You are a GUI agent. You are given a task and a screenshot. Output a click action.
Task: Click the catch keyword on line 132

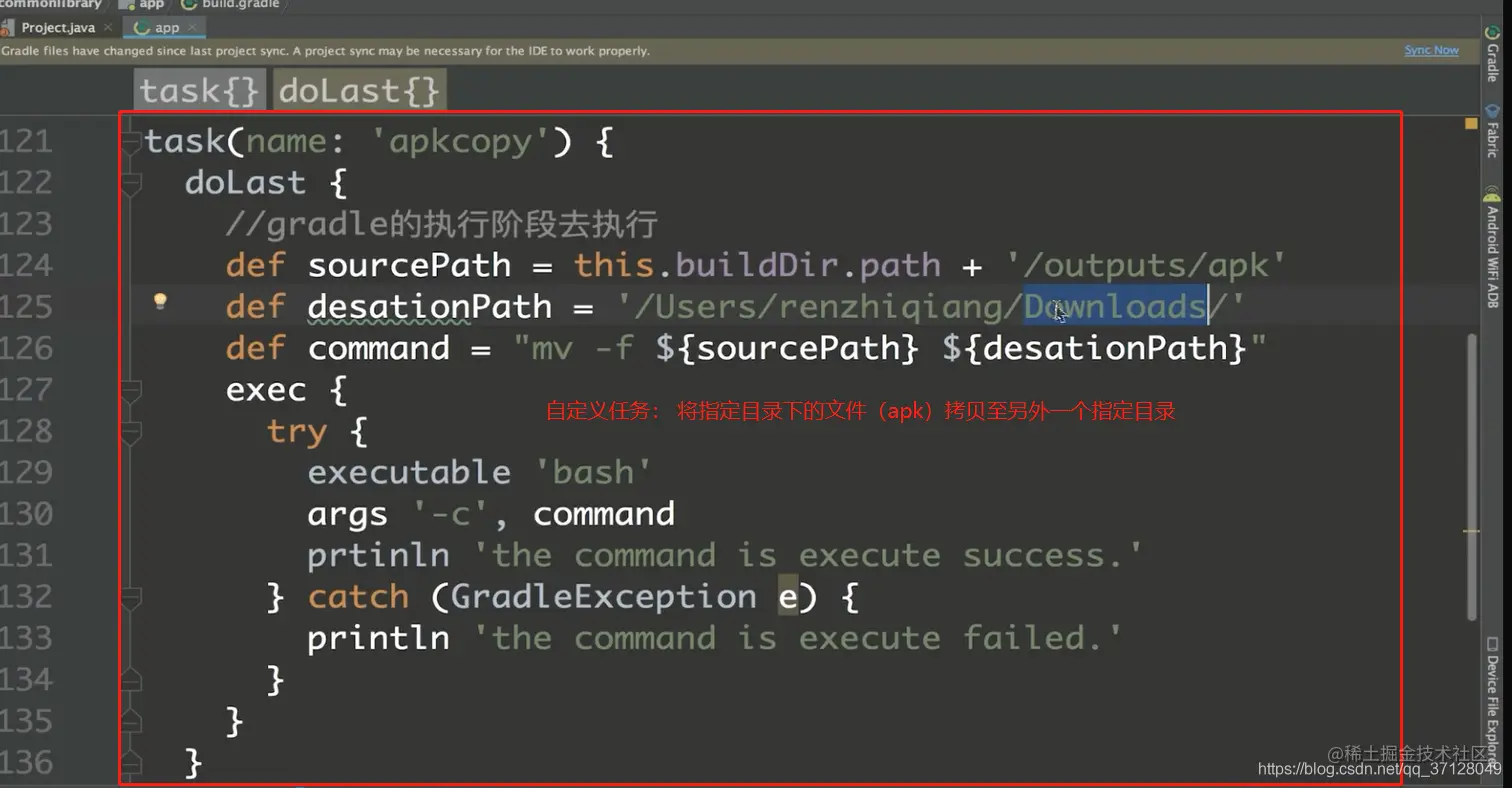pos(358,597)
